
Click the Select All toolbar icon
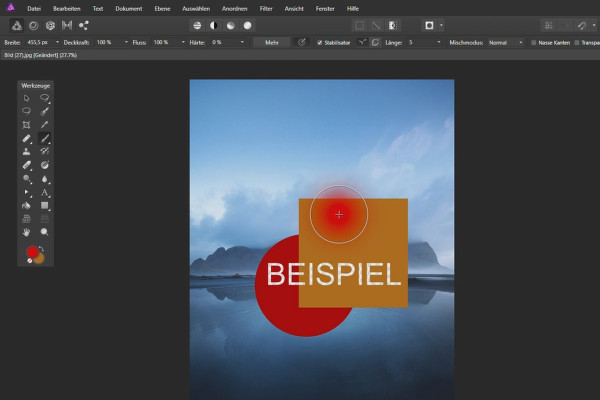(359, 26)
